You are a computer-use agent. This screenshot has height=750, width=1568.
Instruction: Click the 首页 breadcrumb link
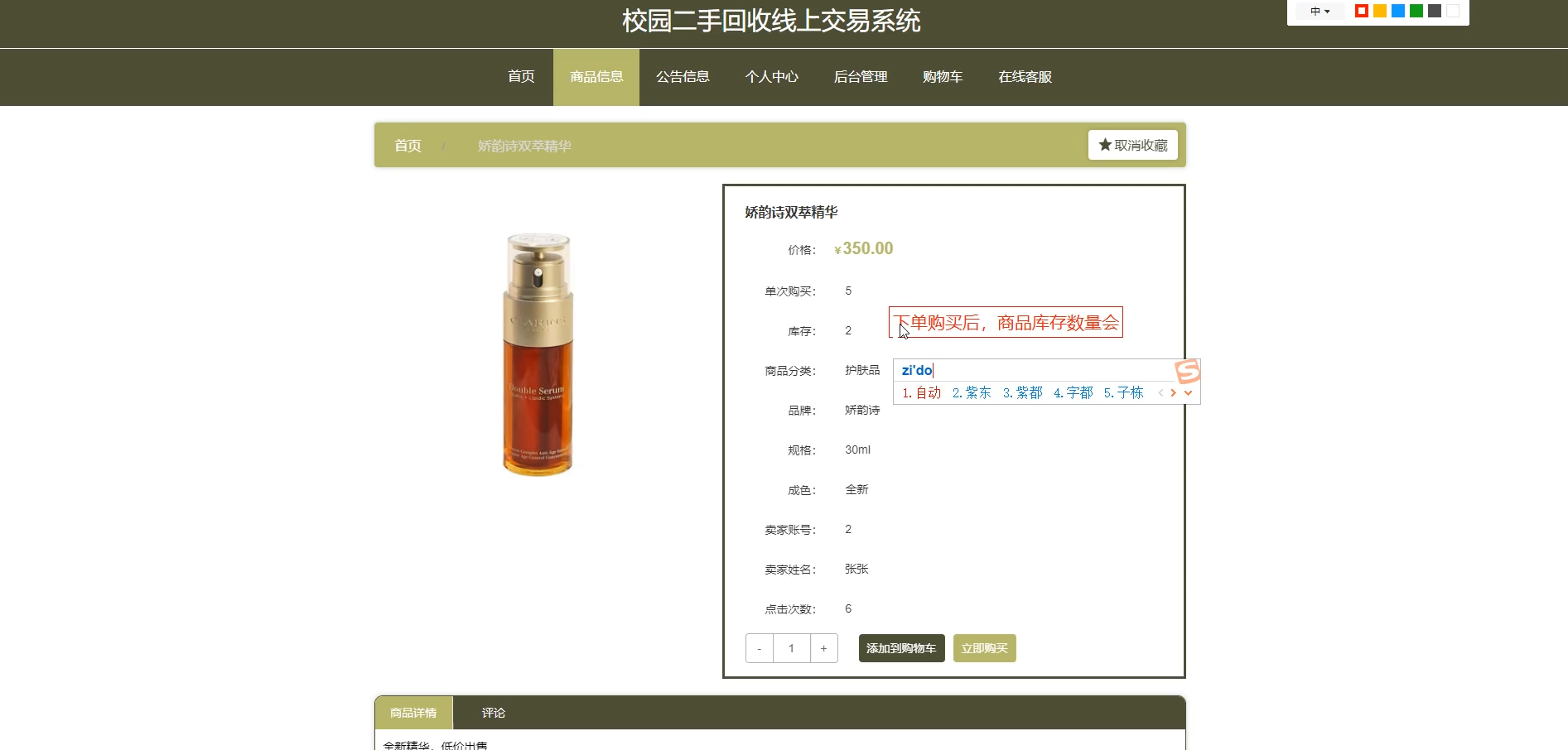coord(408,146)
